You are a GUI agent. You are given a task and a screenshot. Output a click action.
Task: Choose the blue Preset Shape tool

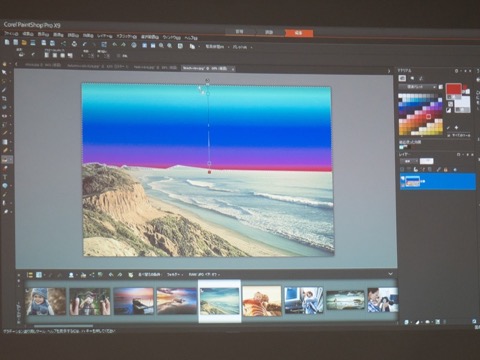(x=4, y=186)
